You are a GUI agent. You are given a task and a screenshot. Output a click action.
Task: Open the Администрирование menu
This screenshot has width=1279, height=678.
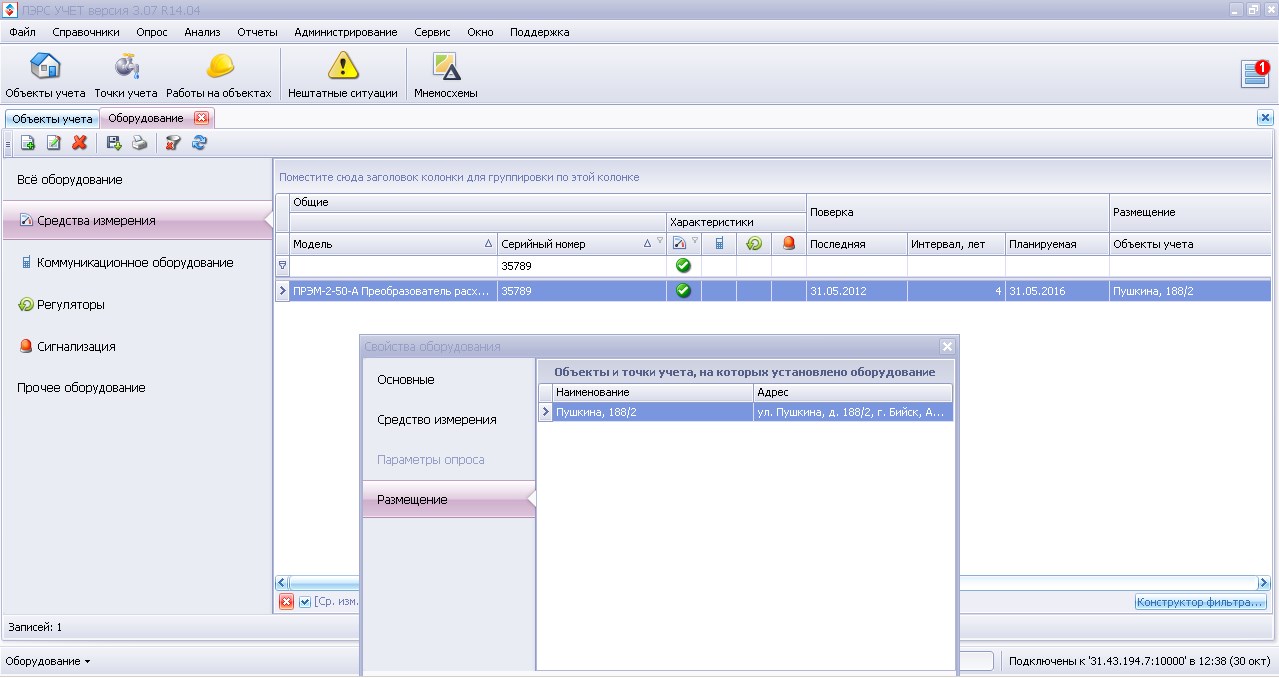tap(346, 32)
